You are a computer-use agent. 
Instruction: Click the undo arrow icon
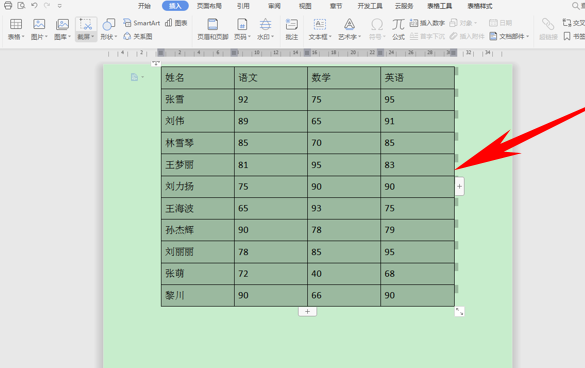34,5
